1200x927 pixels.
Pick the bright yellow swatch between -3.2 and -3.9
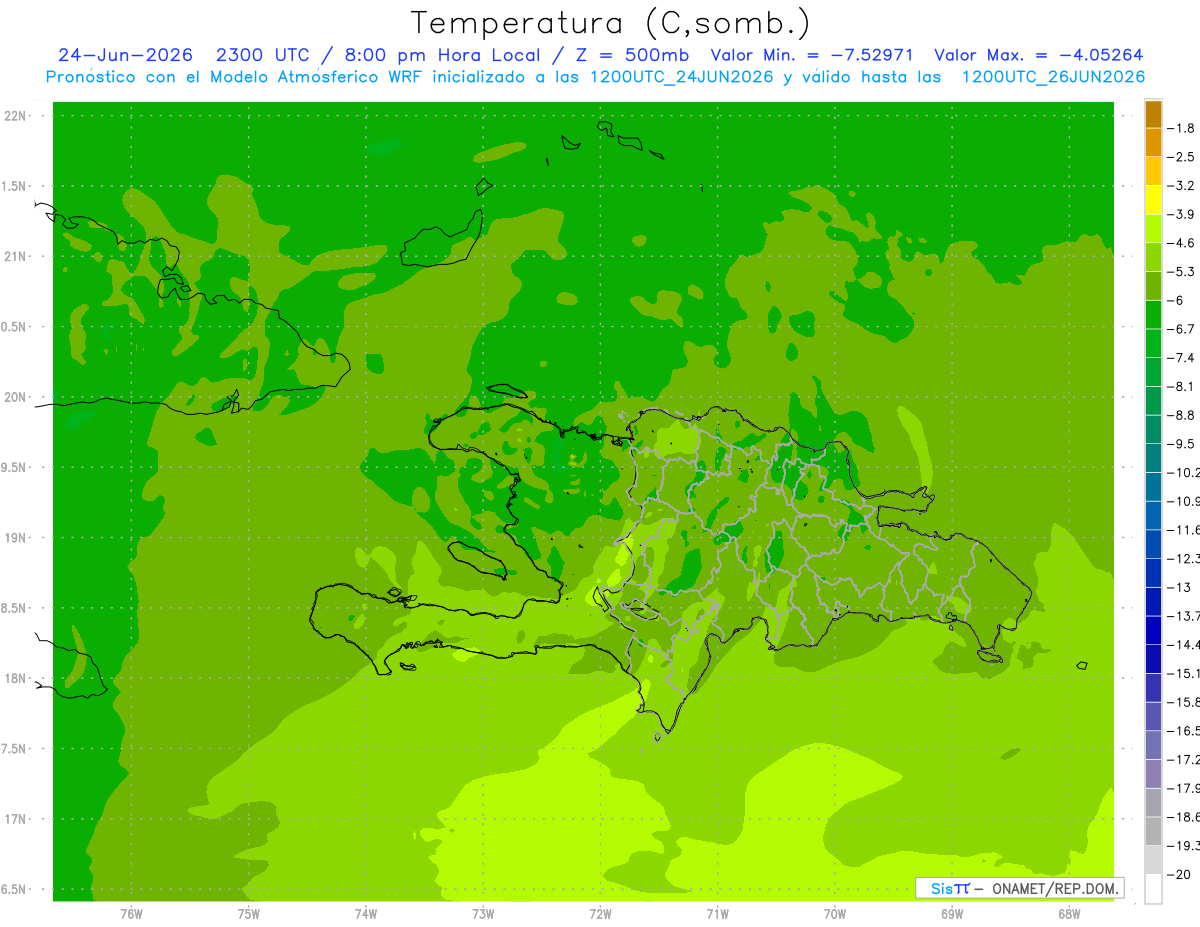1153,200
